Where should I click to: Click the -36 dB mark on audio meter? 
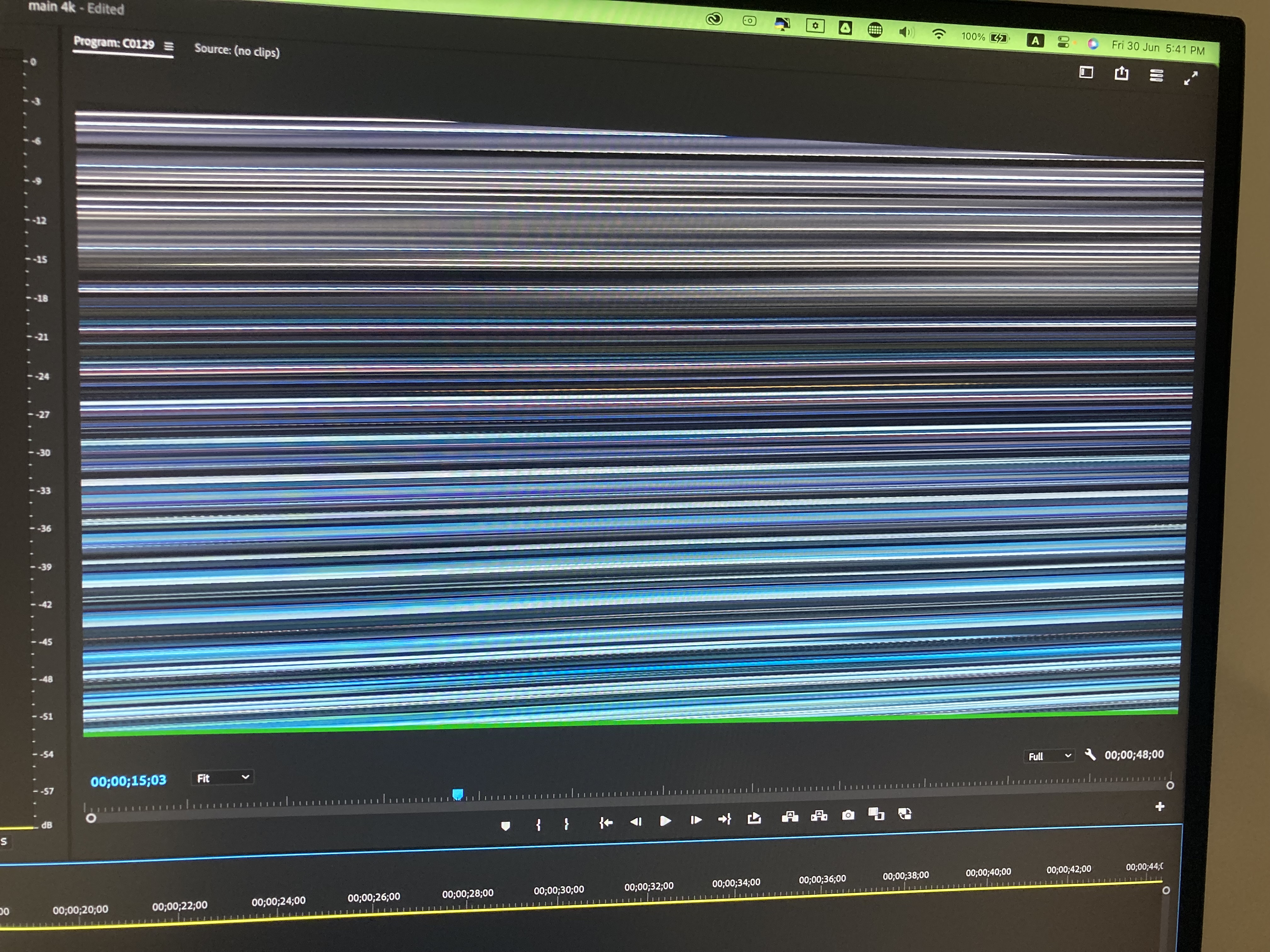(x=45, y=529)
